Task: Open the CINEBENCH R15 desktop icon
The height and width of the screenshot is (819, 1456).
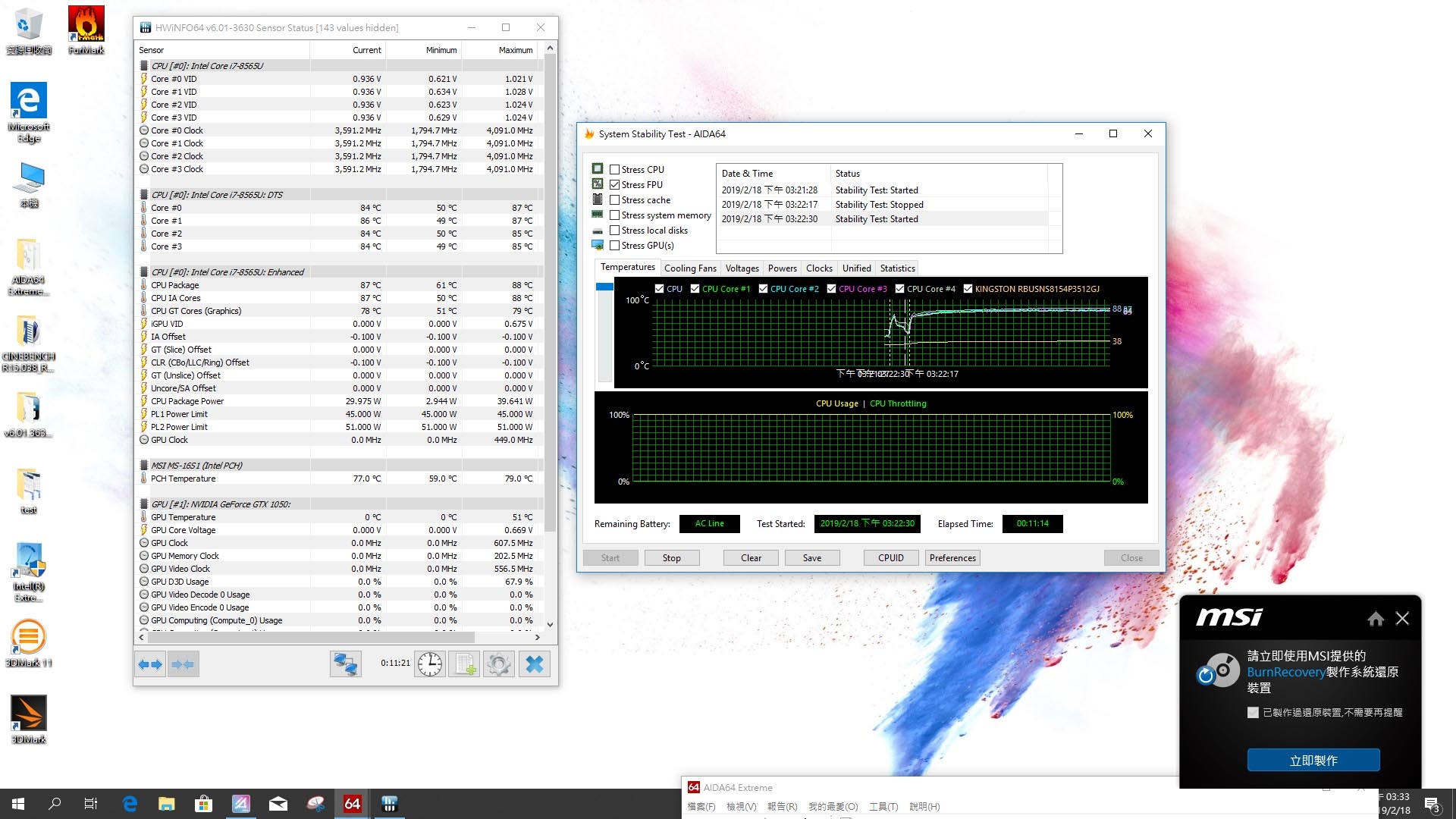Action: coord(29,343)
